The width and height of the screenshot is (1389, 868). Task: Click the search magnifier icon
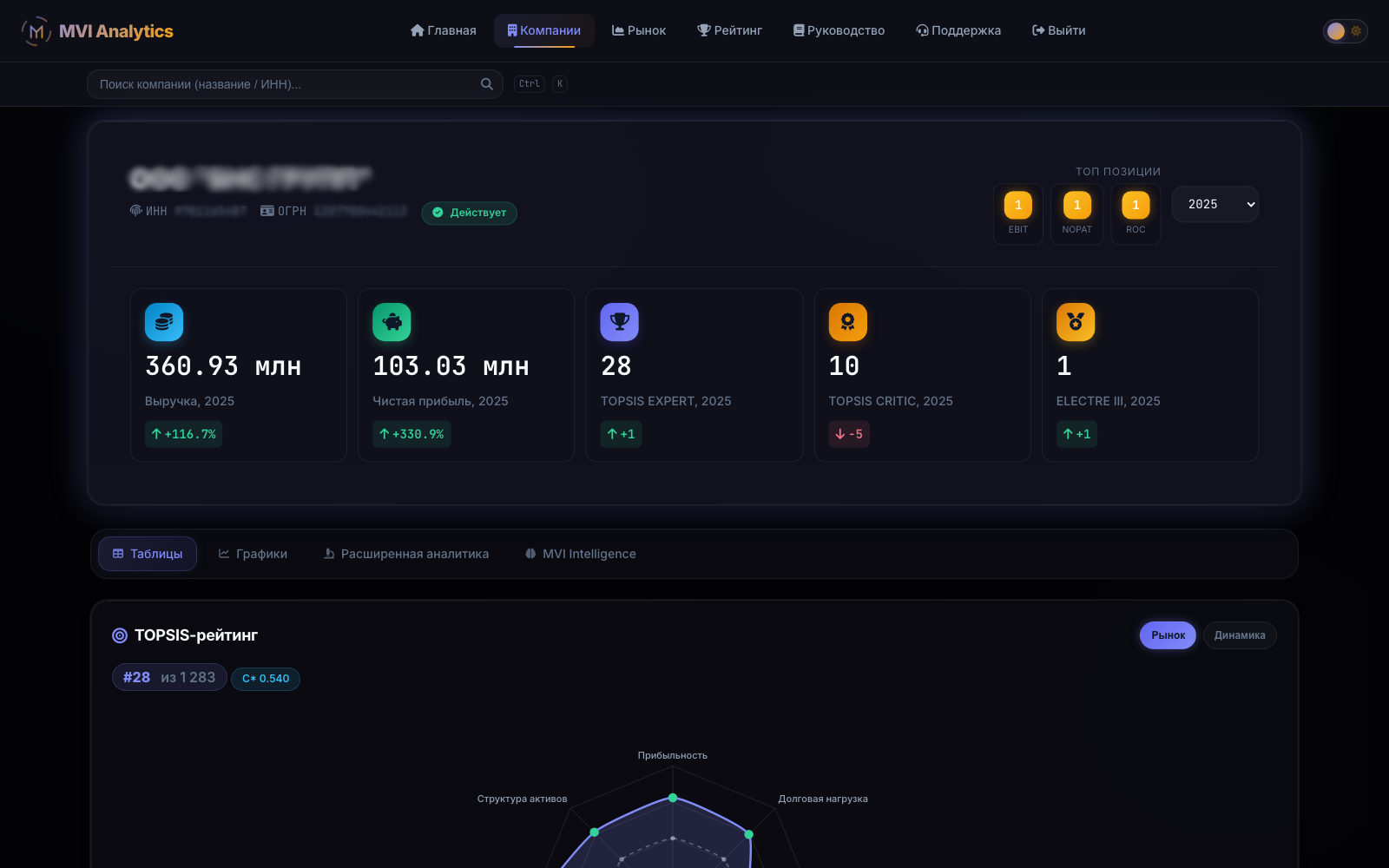point(487,84)
